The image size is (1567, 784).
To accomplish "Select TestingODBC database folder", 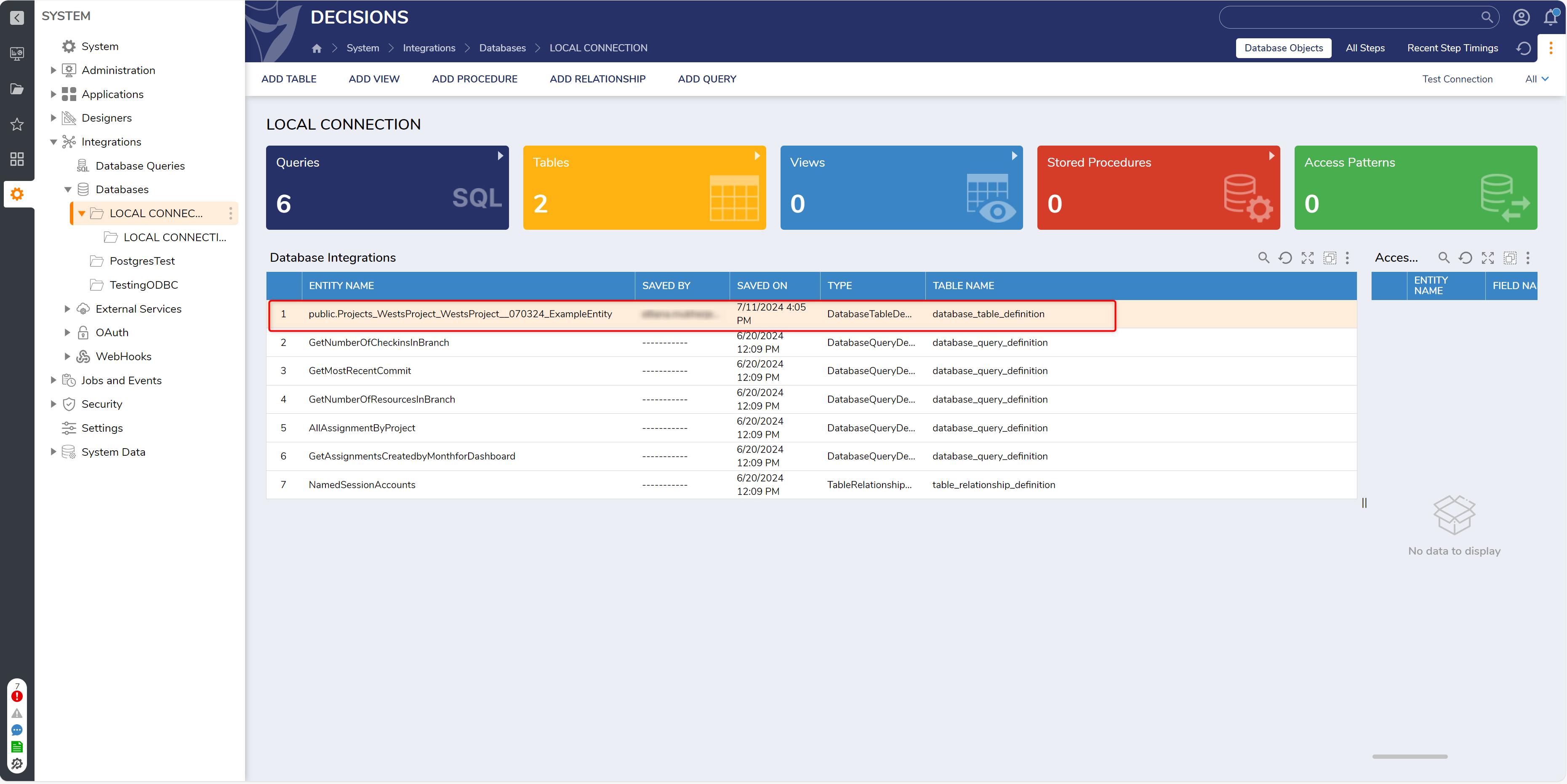I will pos(144,285).
